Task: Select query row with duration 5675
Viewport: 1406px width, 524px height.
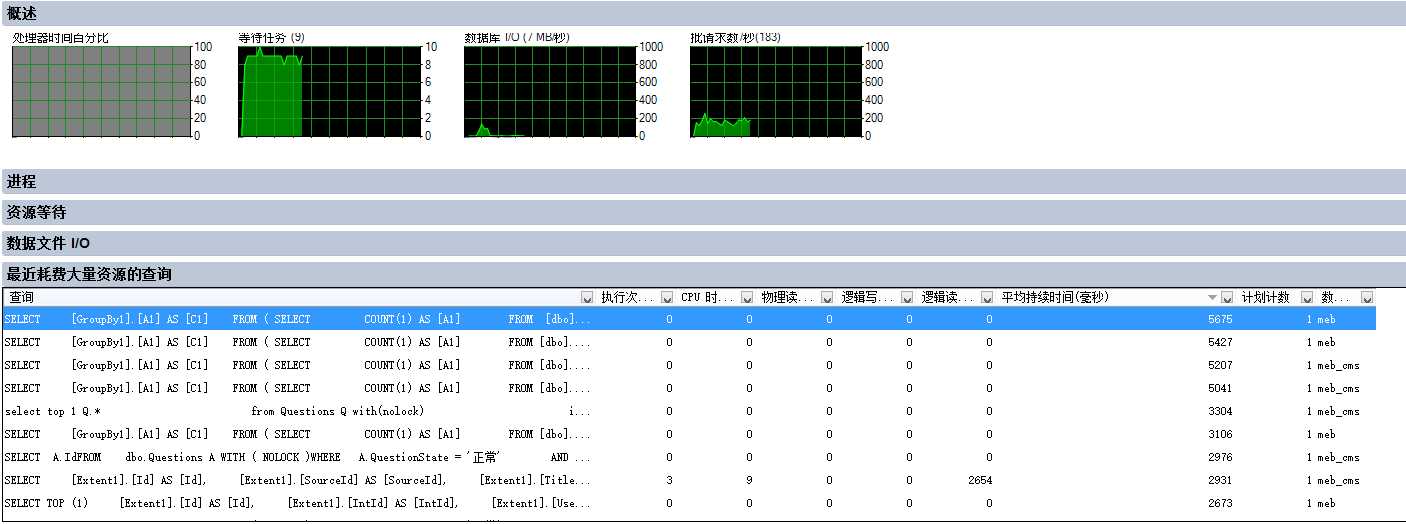Action: point(689,319)
